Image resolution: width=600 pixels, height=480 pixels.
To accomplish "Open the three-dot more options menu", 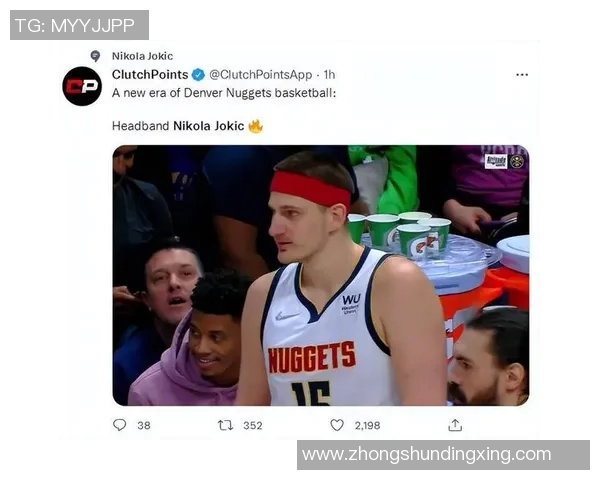I will [x=522, y=75].
